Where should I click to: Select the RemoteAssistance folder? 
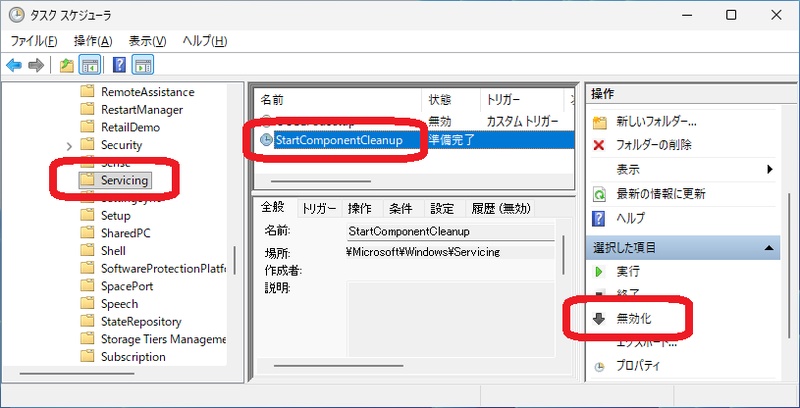click(147, 92)
